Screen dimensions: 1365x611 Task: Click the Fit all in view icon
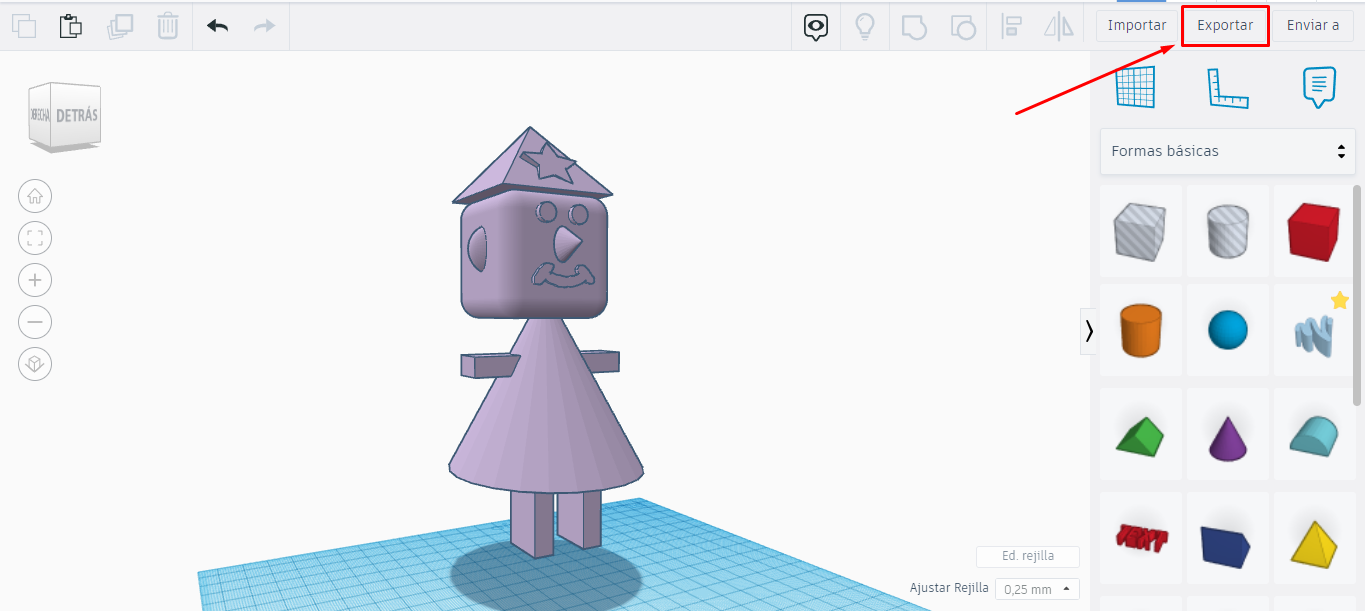point(35,238)
